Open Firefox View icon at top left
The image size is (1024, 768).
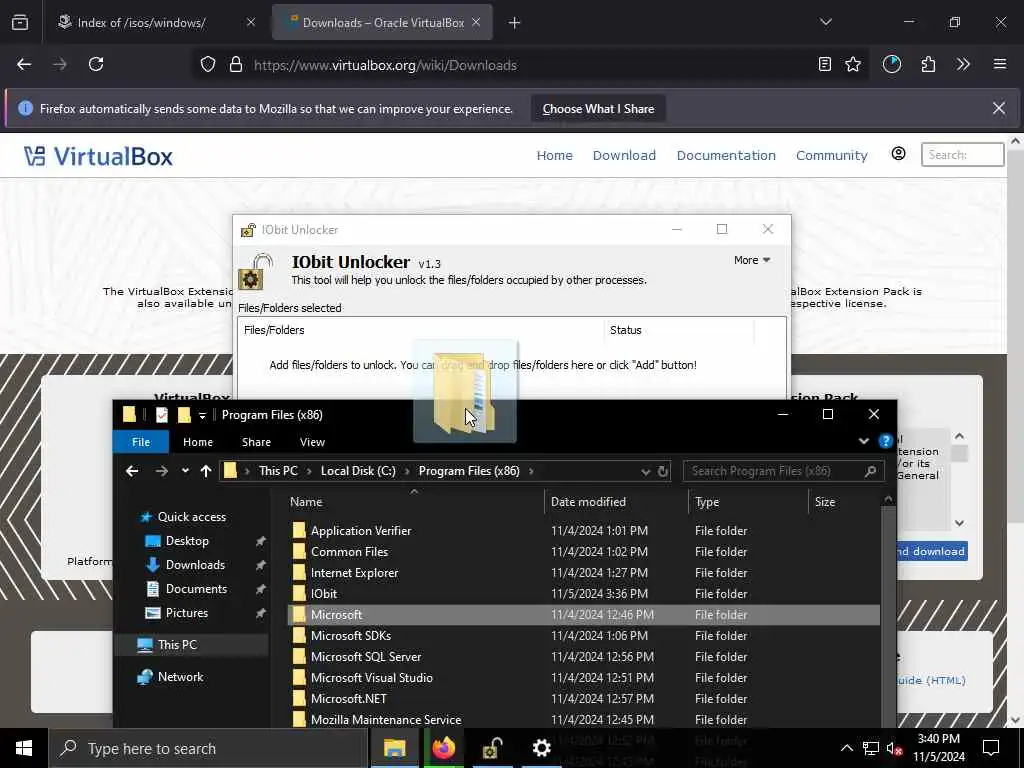pos(20,22)
